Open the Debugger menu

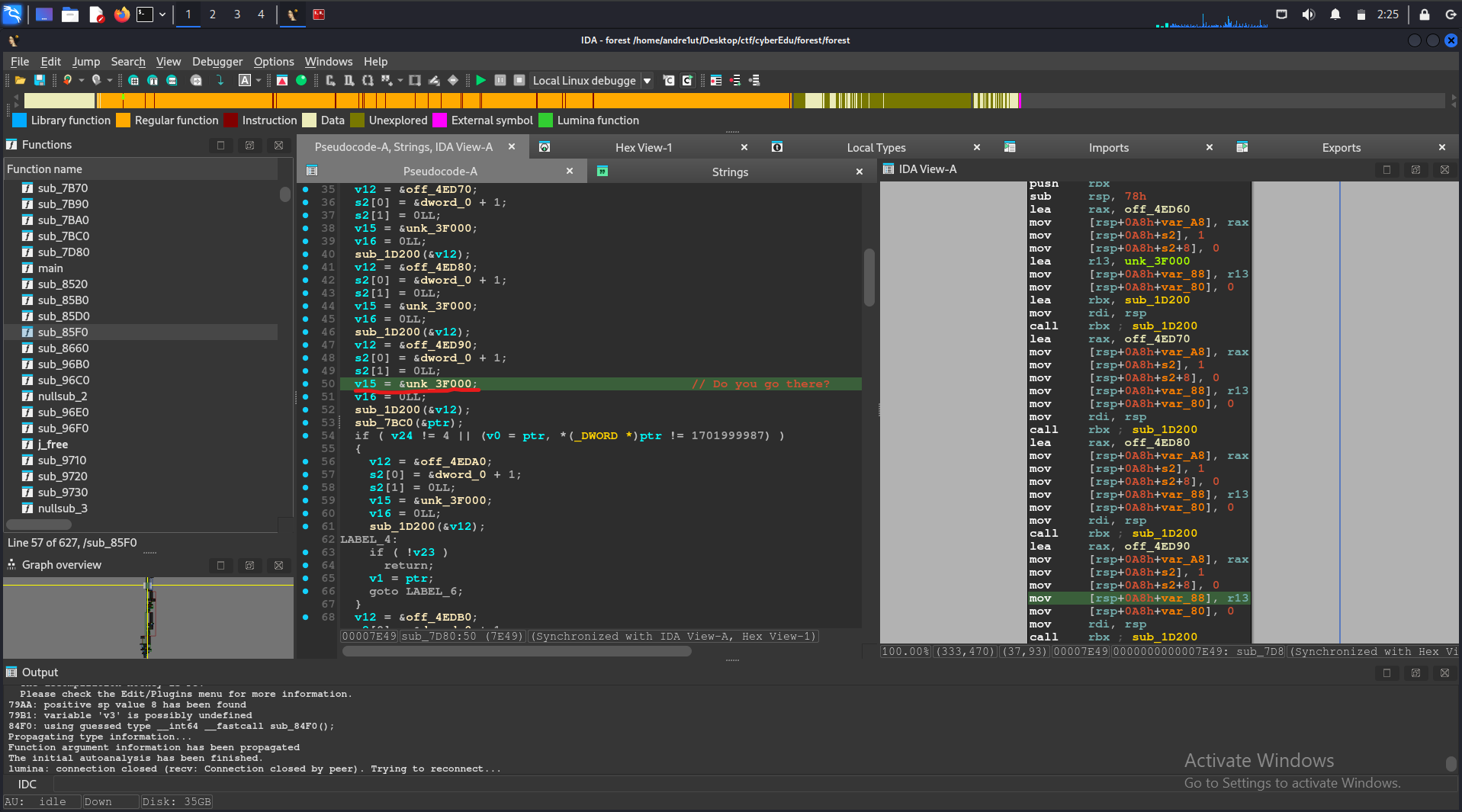click(x=217, y=62)
